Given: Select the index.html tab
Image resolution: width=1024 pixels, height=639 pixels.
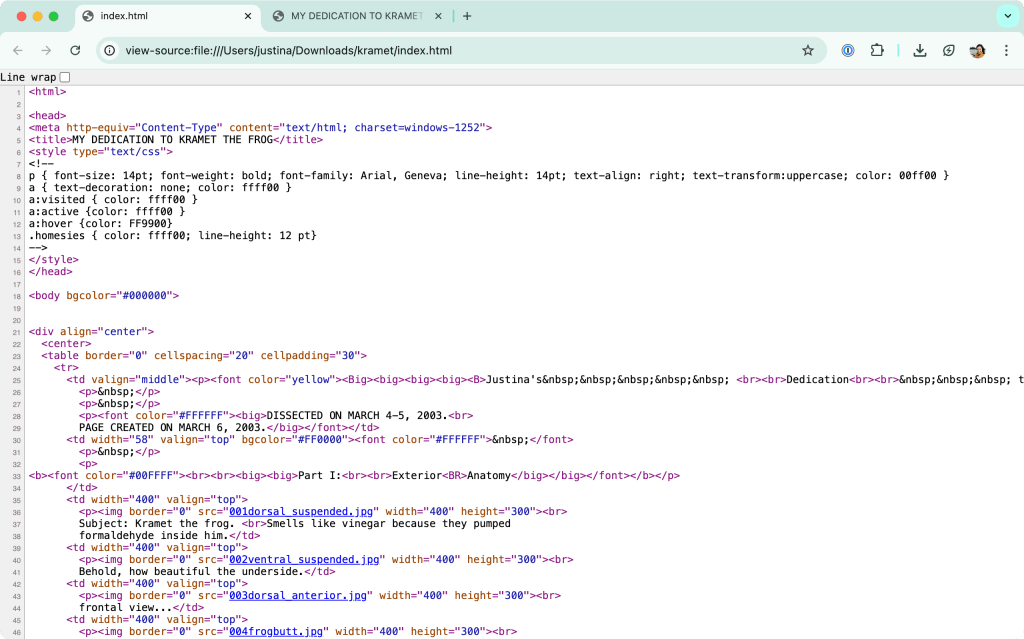Looking at the screenshot, I should [160, 16].
